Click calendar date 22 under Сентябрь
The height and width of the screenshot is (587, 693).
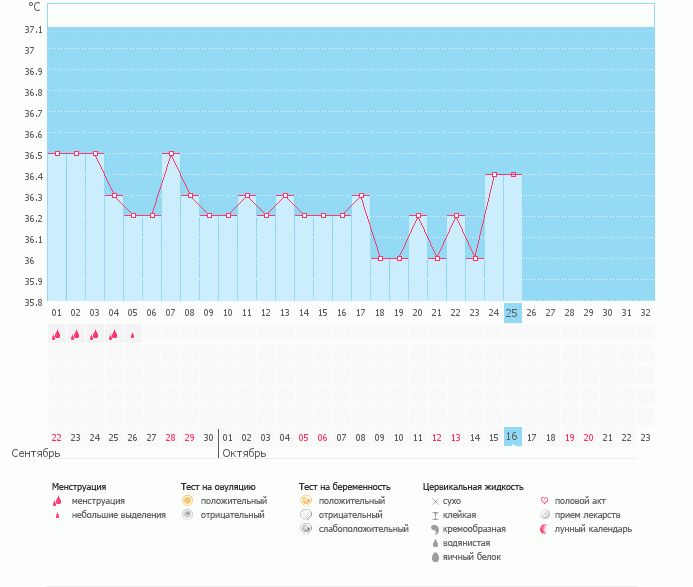click(x=56, y=437)
